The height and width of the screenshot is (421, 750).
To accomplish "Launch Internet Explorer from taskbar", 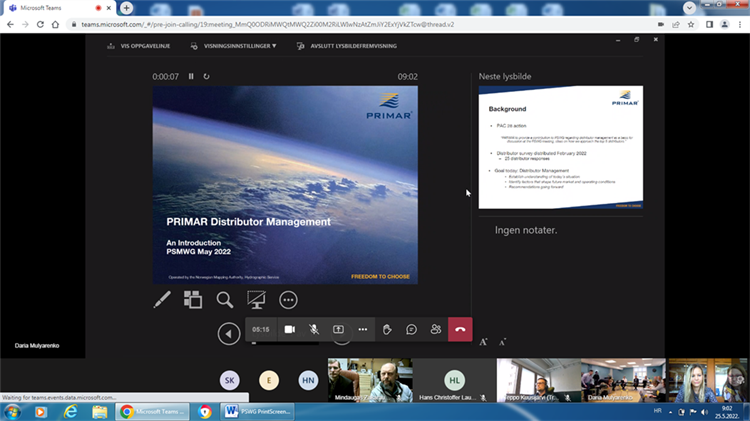I will (x=70, y=411).
